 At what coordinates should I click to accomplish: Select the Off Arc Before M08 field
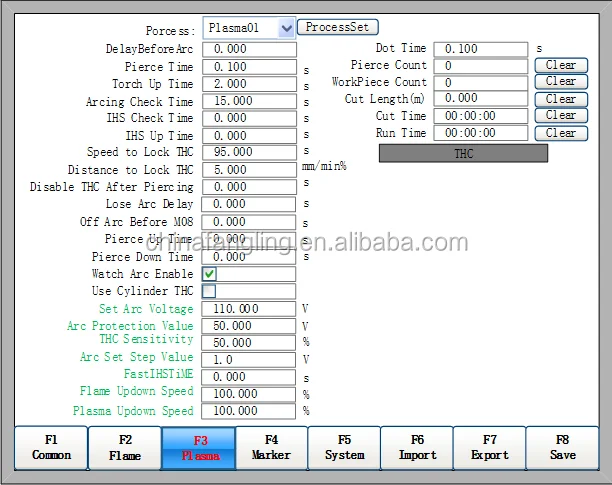click(x=249, y=222)
